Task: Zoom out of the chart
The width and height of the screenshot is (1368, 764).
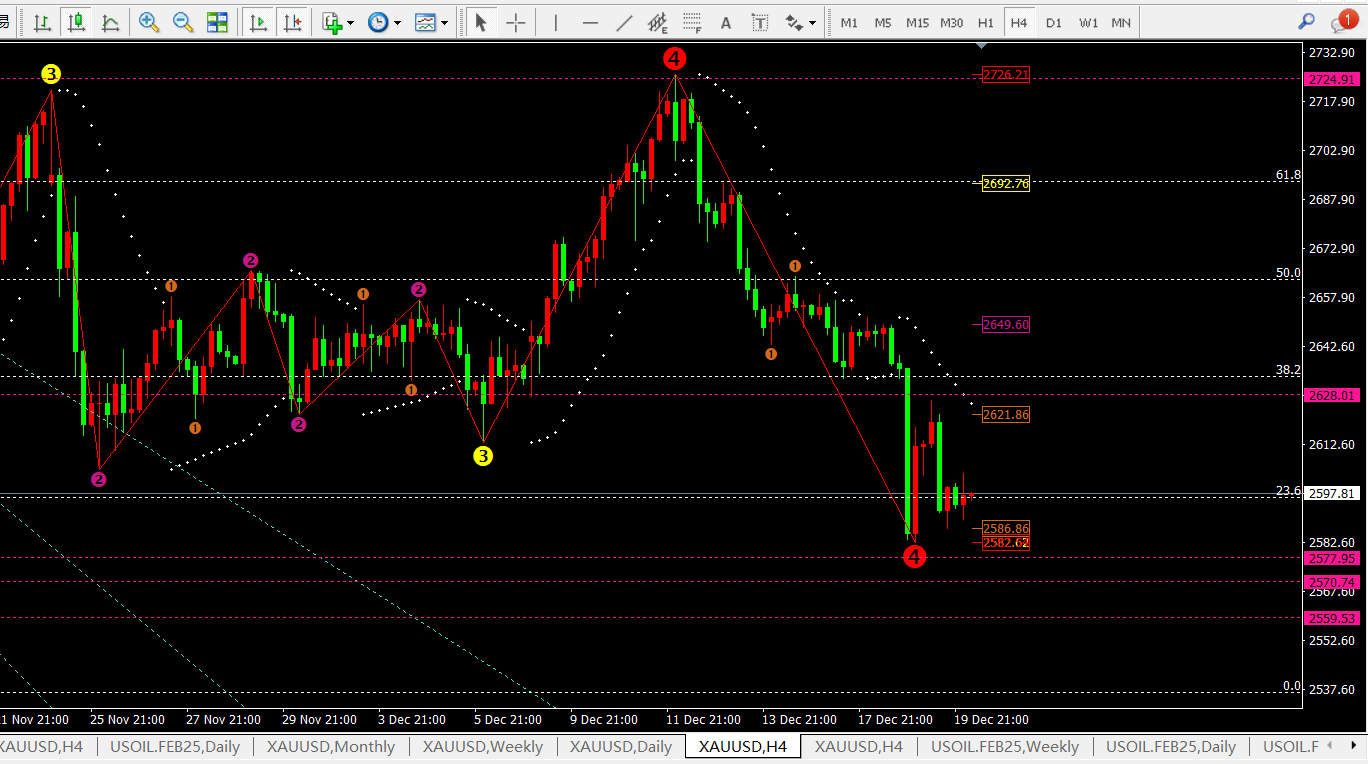Action: [183, 22]
